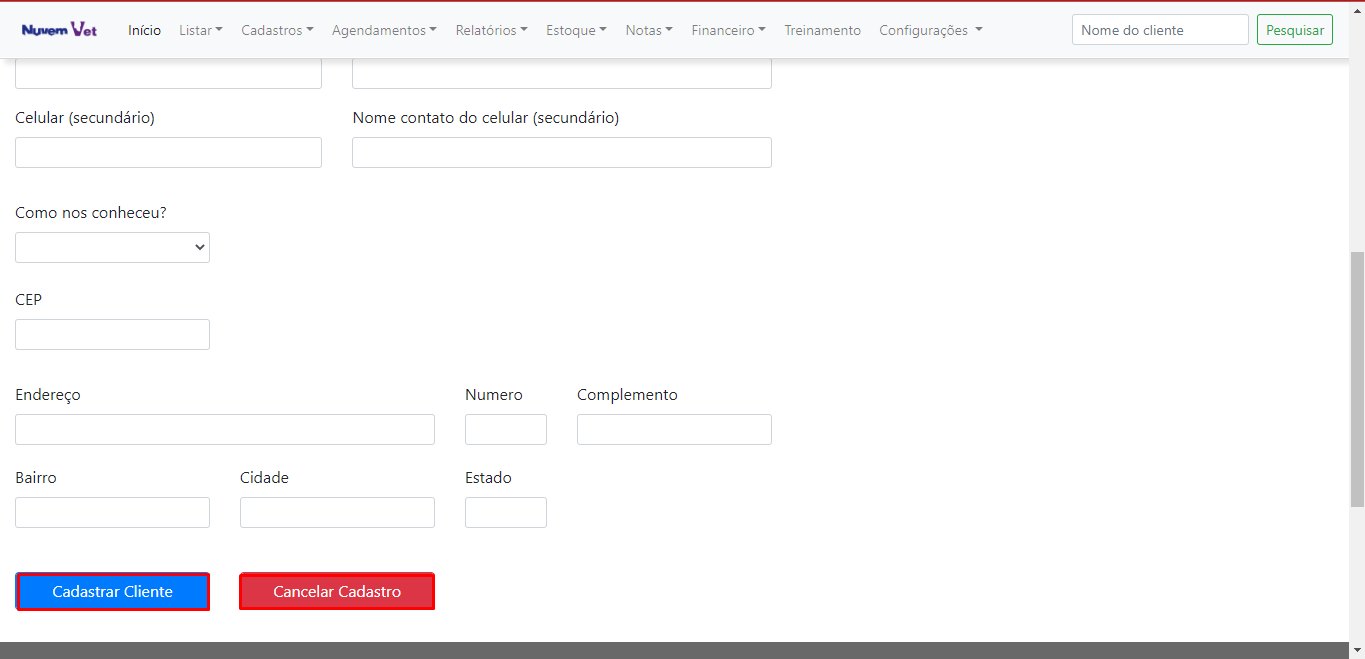Expand the Estoque menu
Viewport: 1365px width, 659px height.
[x=576, y=30]
